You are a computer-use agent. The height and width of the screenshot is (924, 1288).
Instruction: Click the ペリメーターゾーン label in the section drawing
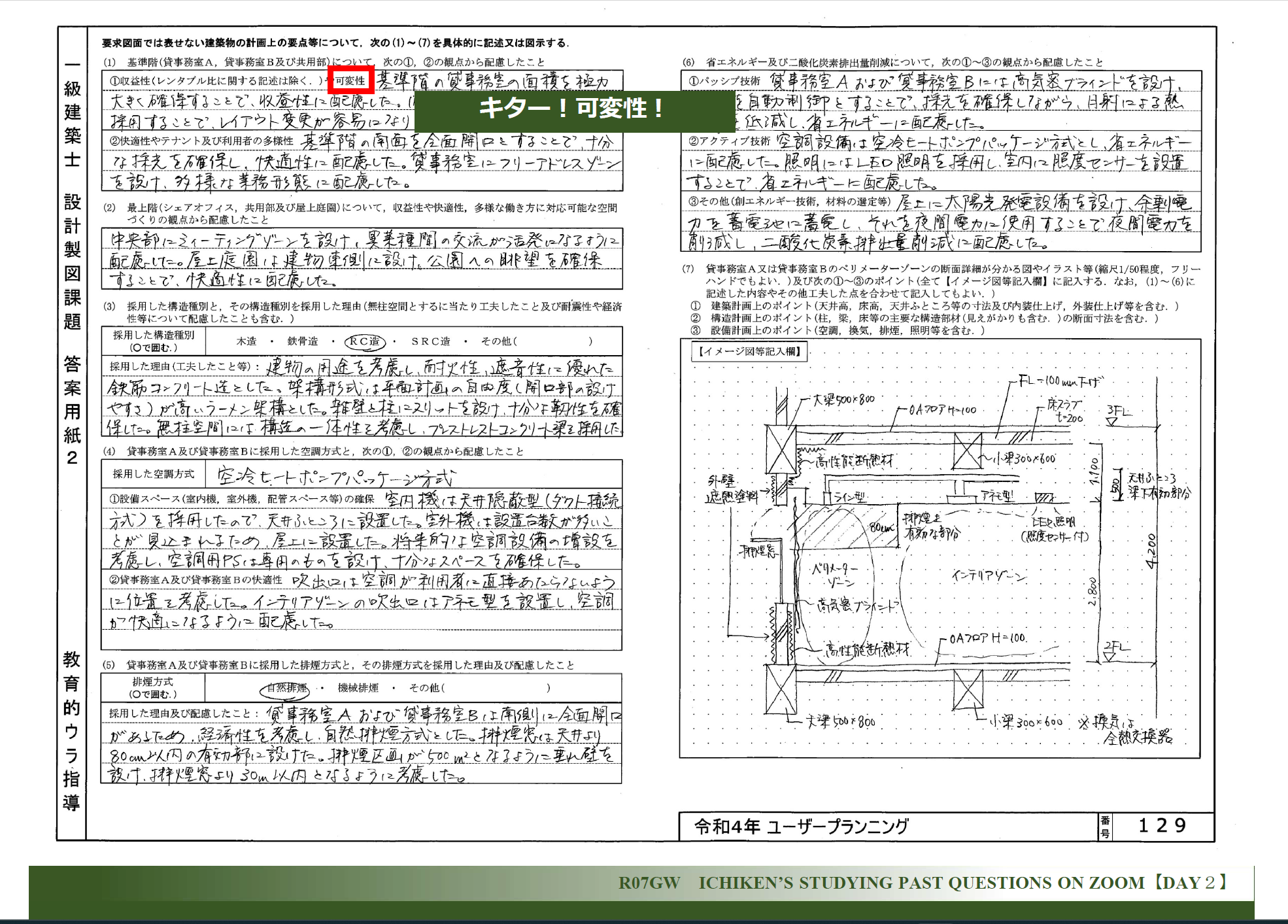834,574
